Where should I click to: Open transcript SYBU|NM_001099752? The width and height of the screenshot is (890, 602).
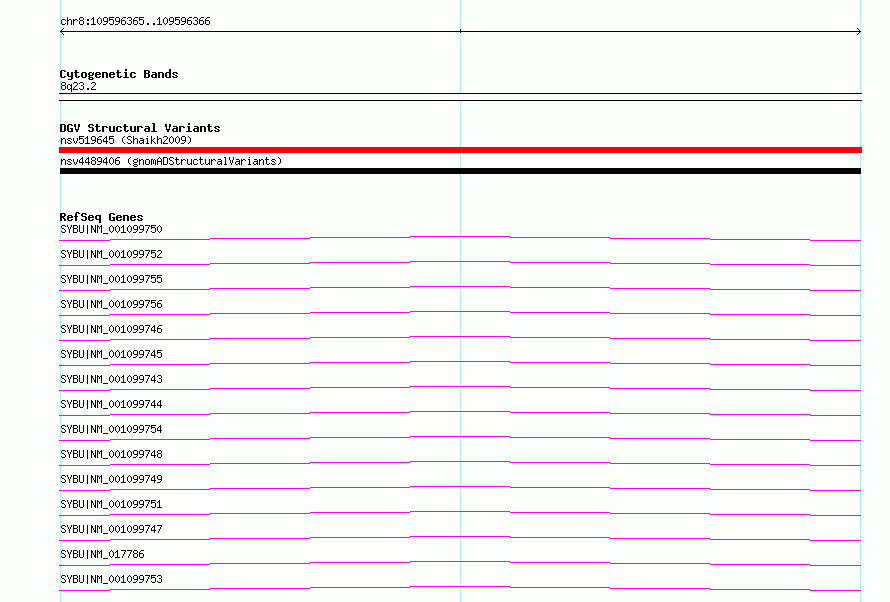111,254
